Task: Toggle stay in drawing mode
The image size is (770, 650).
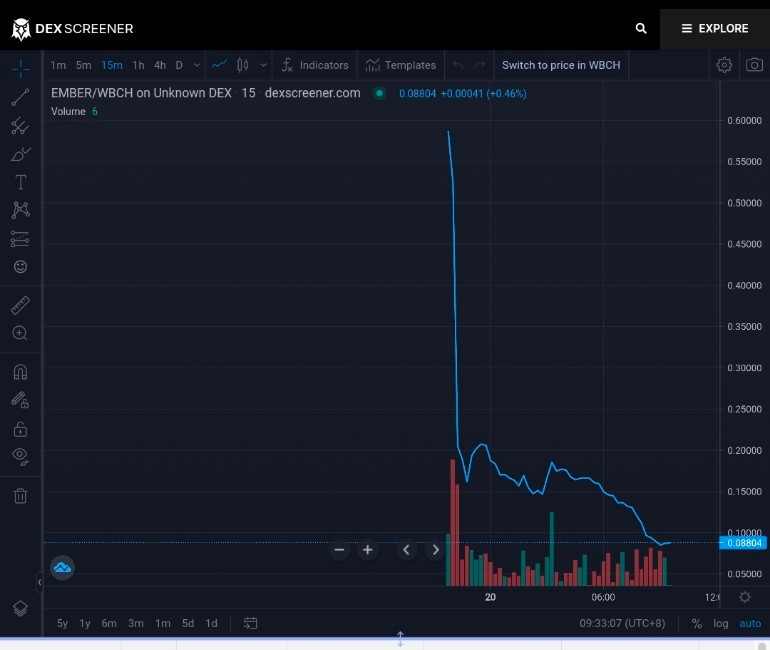Action: point(20,400)
